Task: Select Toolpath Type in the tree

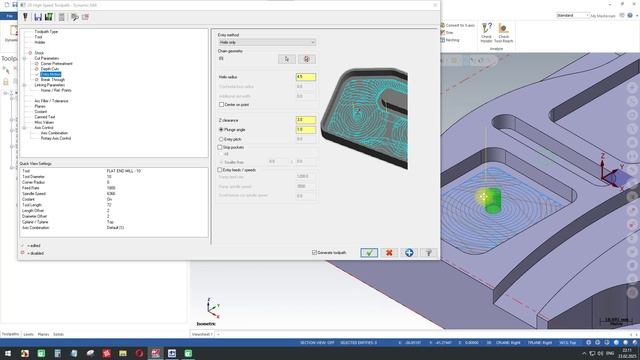Action: (46, 31)
